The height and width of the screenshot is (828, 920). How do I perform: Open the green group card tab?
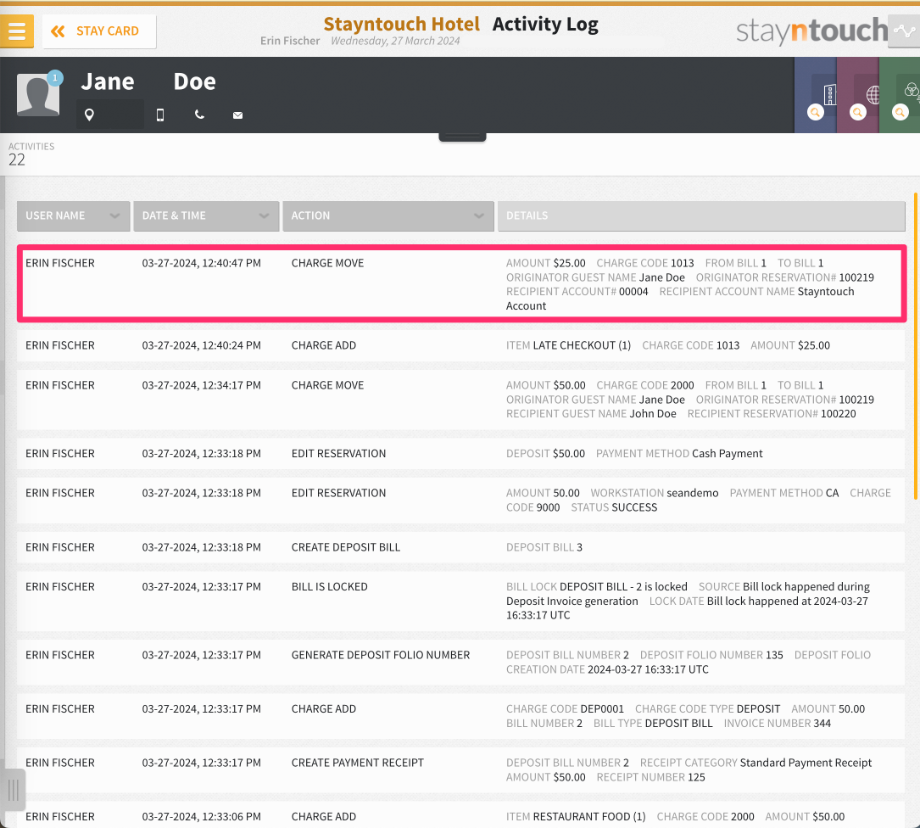coord(899,95)
